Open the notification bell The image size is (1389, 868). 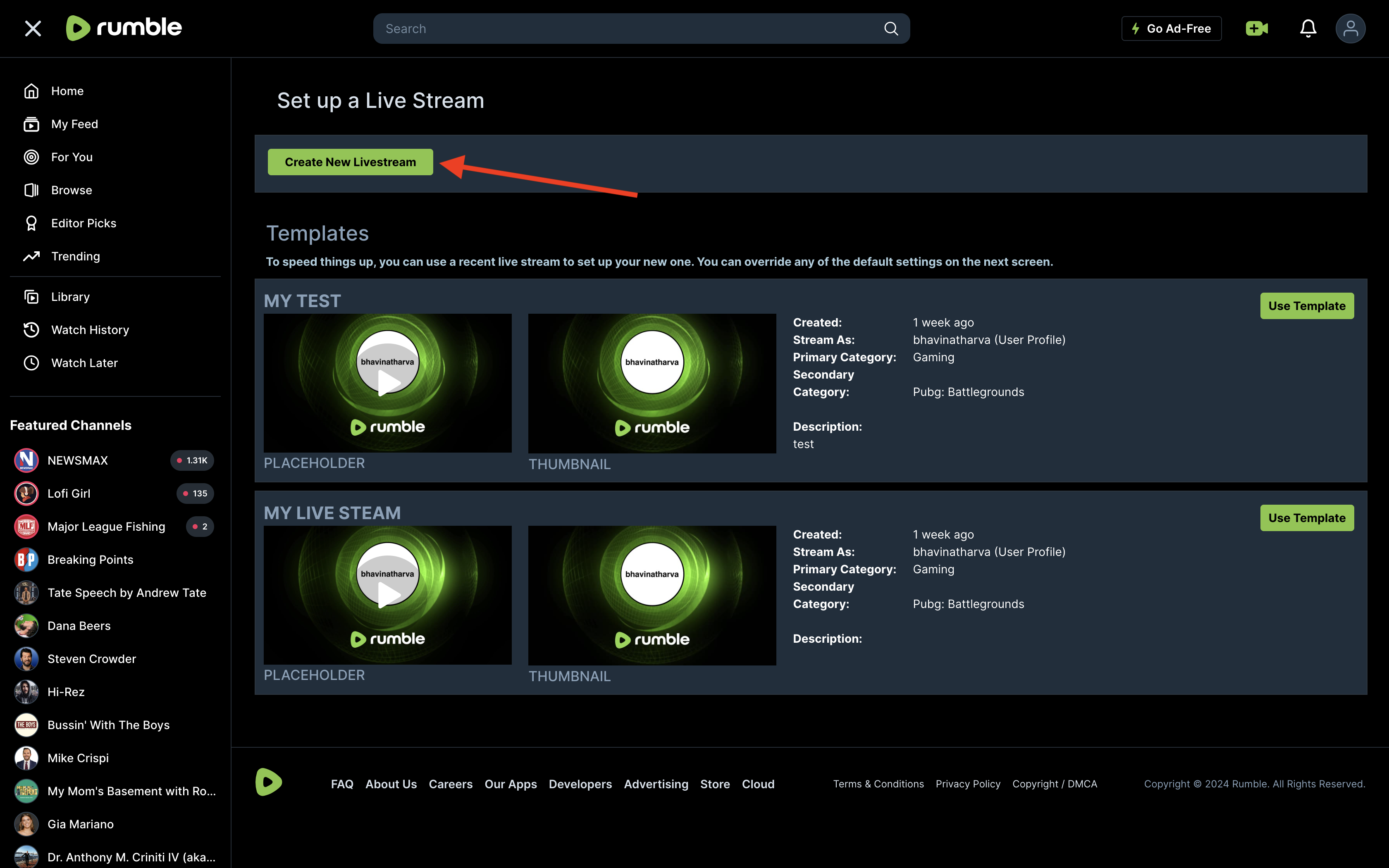point(1308,28)
